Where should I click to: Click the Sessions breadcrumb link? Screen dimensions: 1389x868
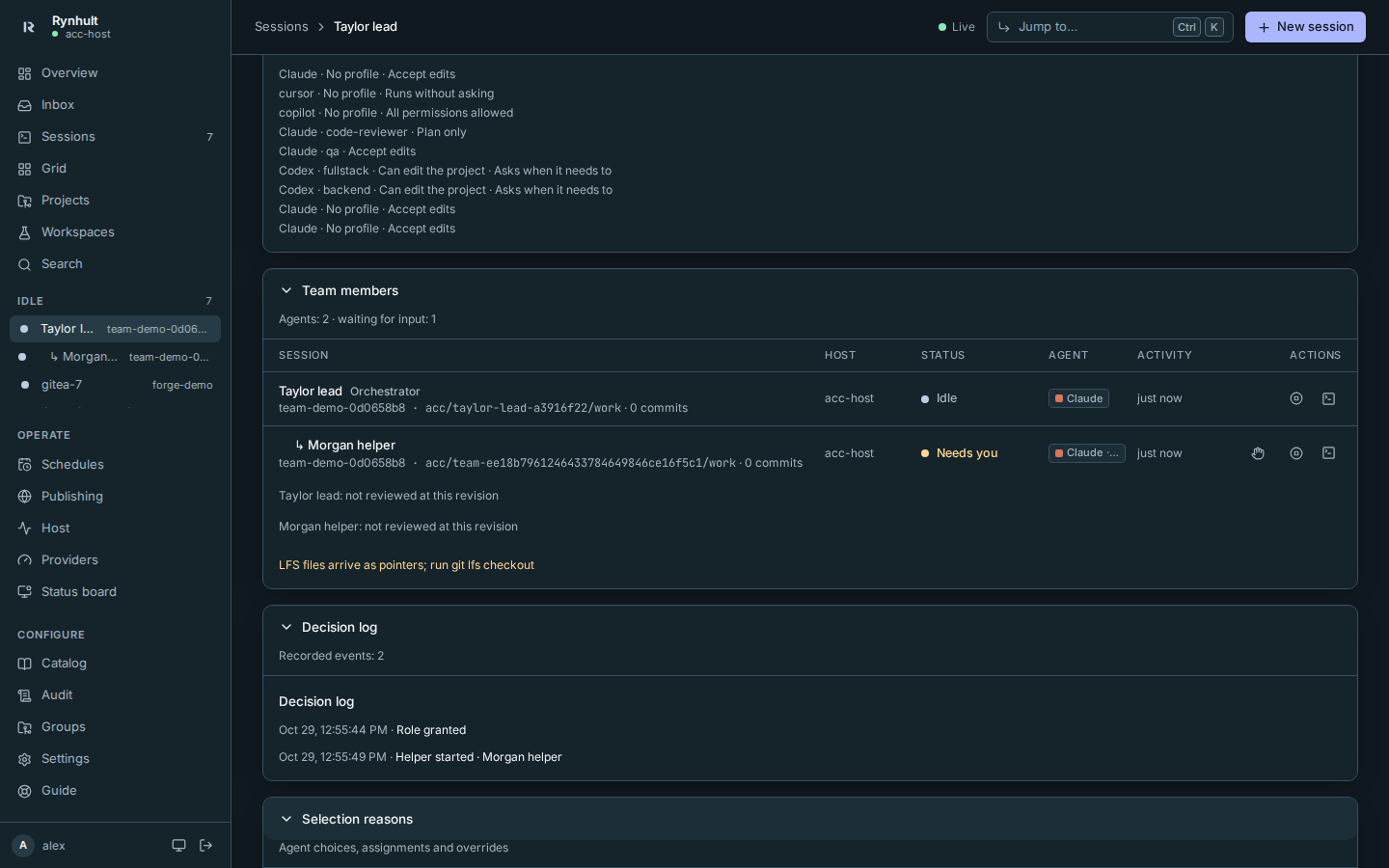282,27
